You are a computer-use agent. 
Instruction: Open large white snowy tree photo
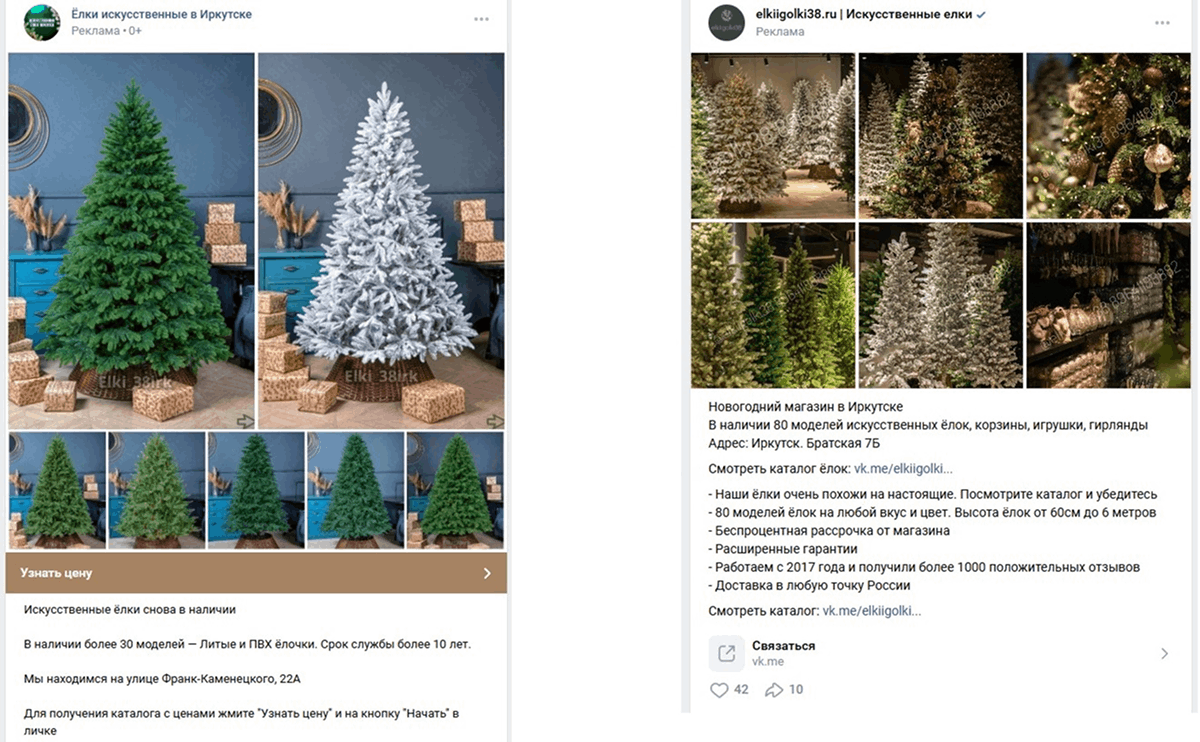(x=381, y=241)
